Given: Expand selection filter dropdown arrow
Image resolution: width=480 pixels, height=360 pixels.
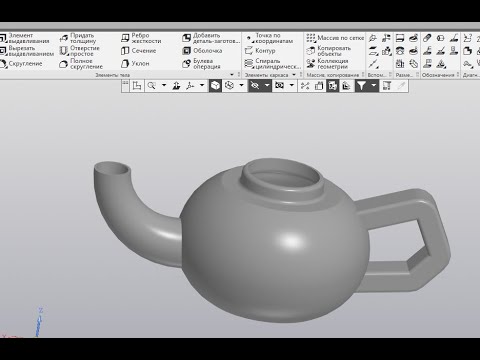Looking at the screenshot, I should 373,86.
